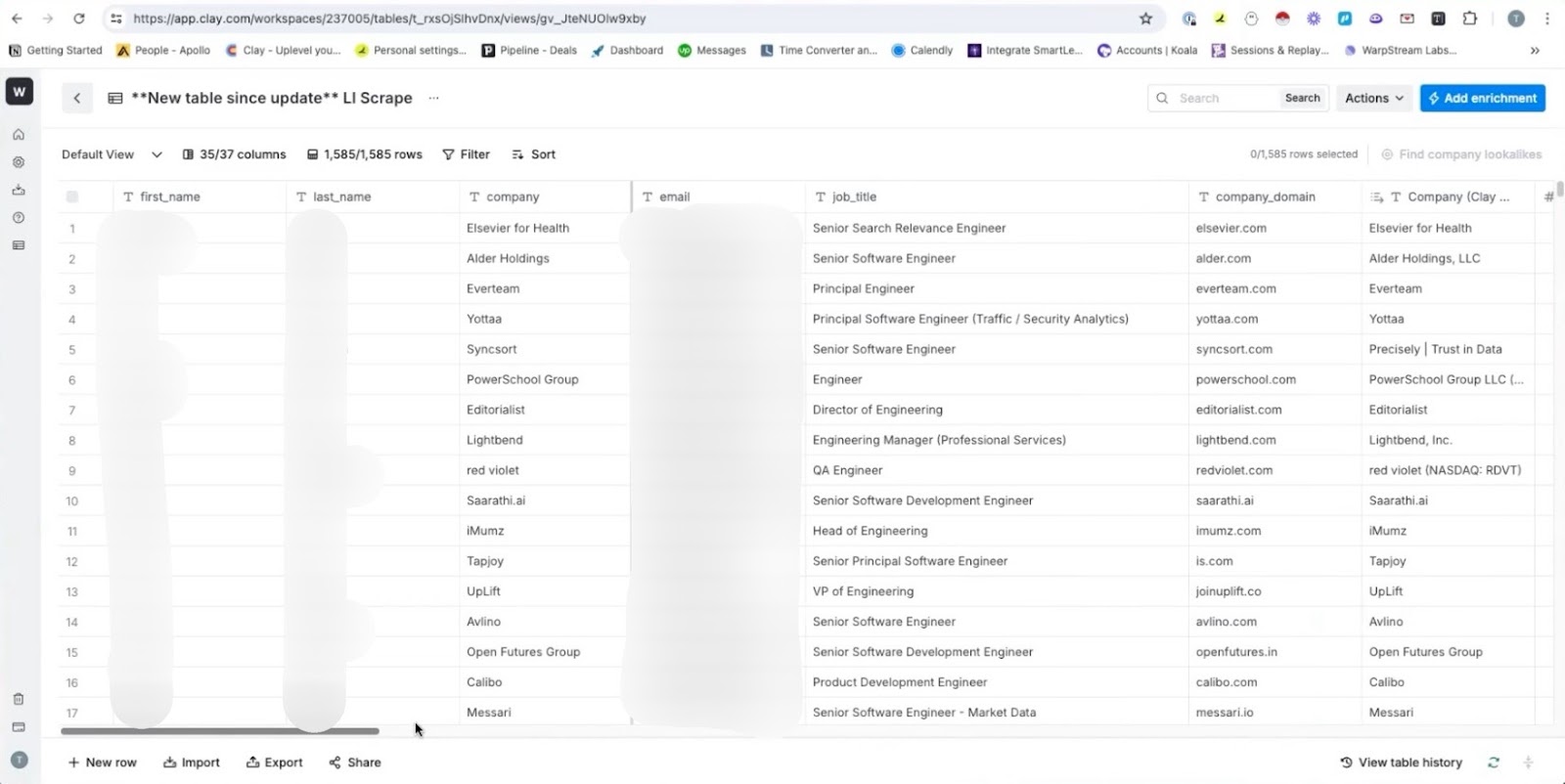Open the Calendly bookmark
1565x784 pixels.
tap(921, 50)
